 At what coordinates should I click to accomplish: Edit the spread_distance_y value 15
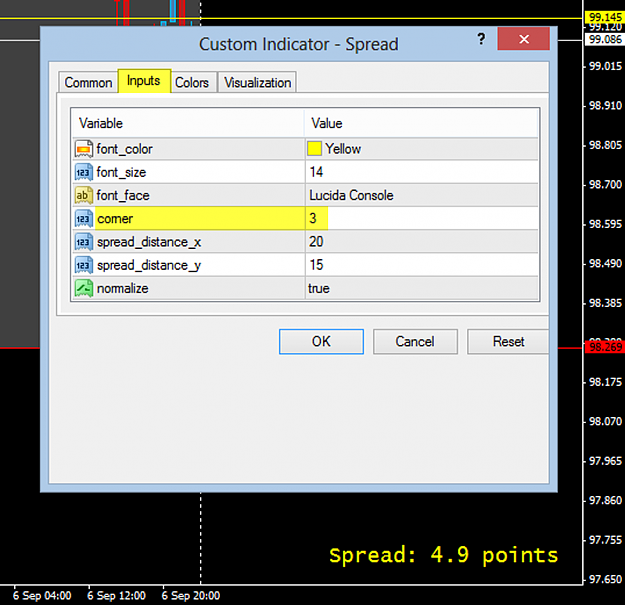tap(316, 265)
